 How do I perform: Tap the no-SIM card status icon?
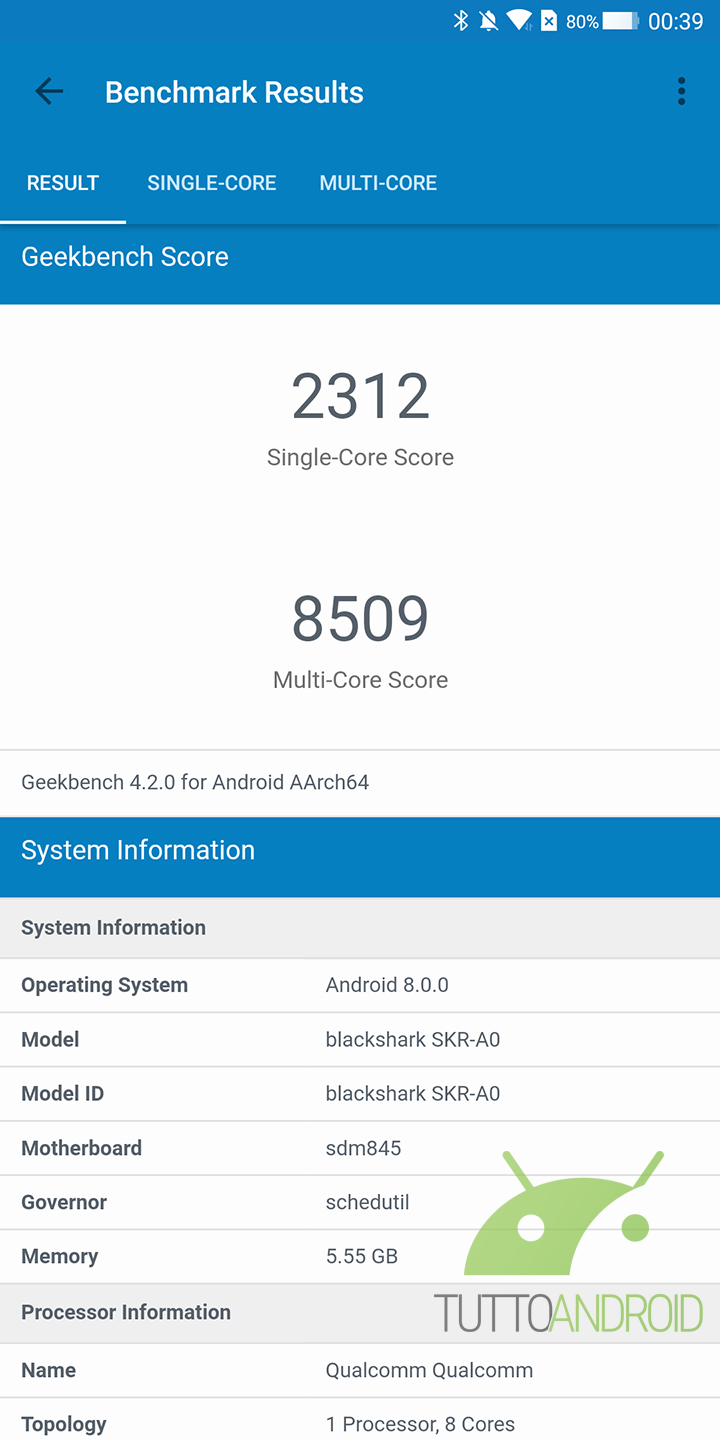549,21
